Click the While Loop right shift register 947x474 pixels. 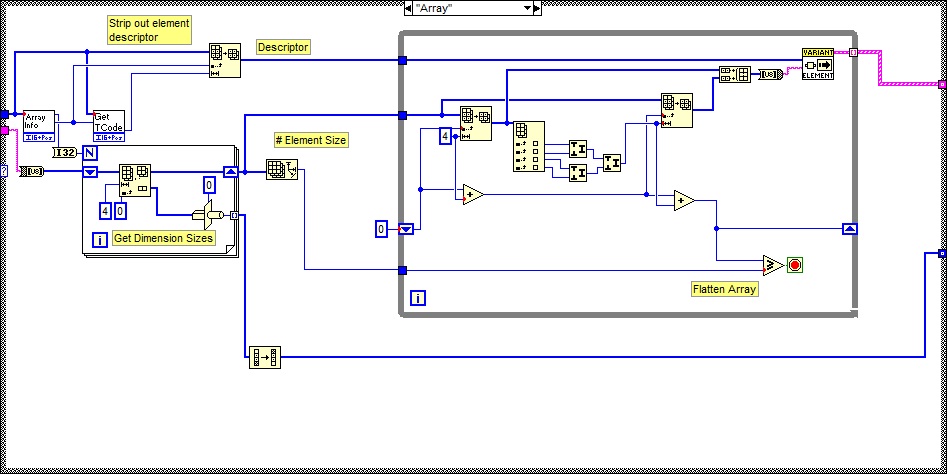849,229
